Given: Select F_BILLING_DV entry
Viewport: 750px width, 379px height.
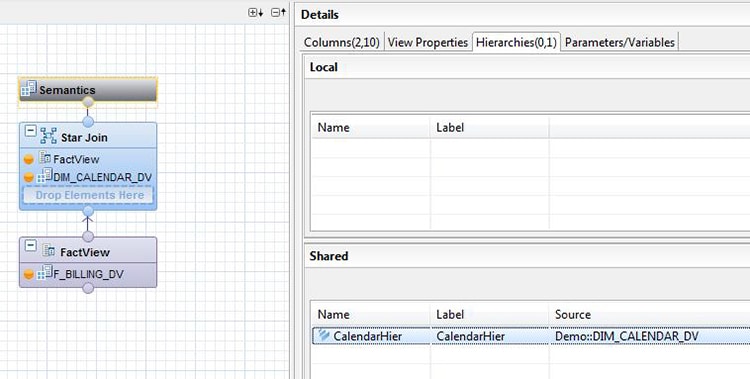Looking at the screenshot, I should pos(88,274).
